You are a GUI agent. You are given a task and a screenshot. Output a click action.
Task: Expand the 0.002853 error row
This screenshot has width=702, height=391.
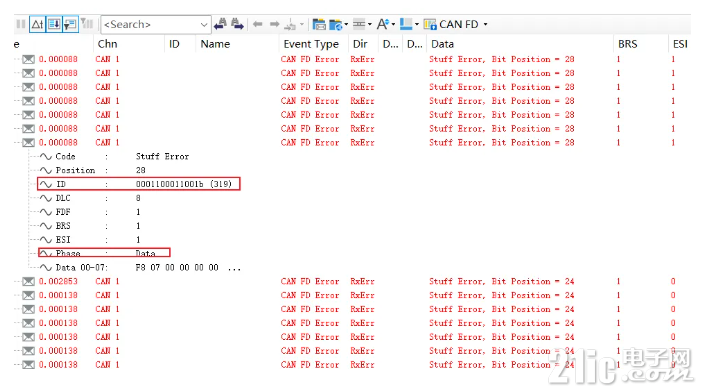point(17,281)
